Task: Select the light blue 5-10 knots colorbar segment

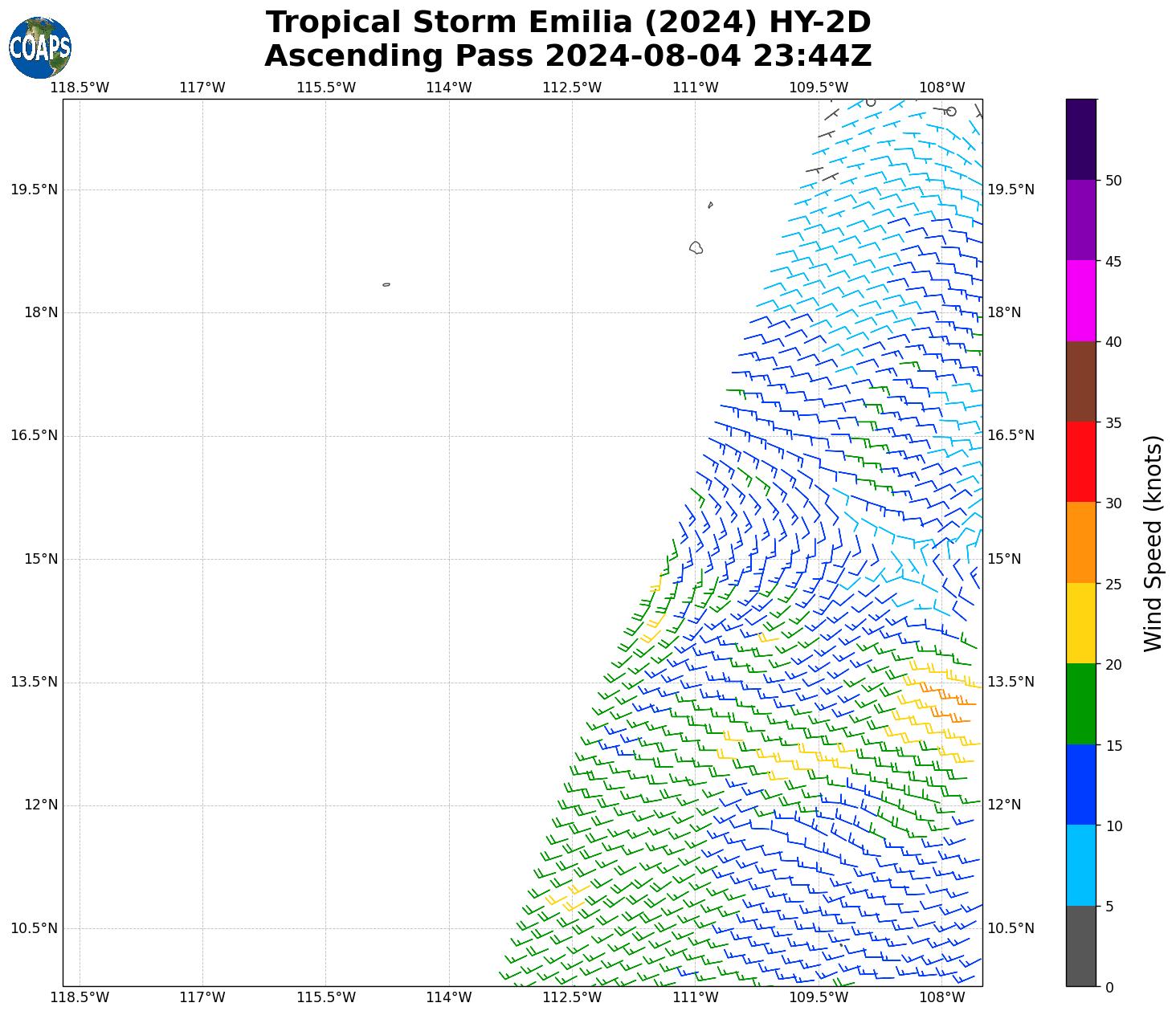Action: pos(1080,865)
